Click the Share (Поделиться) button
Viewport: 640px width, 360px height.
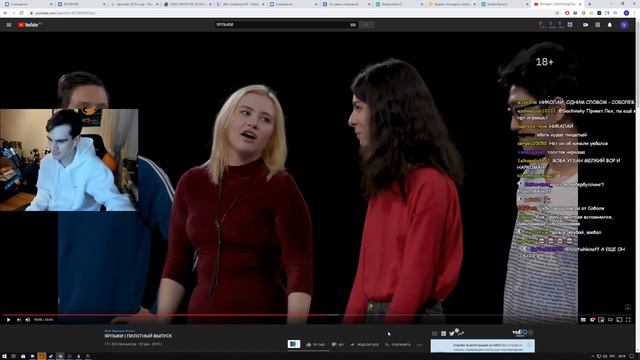tap(364, 344)
